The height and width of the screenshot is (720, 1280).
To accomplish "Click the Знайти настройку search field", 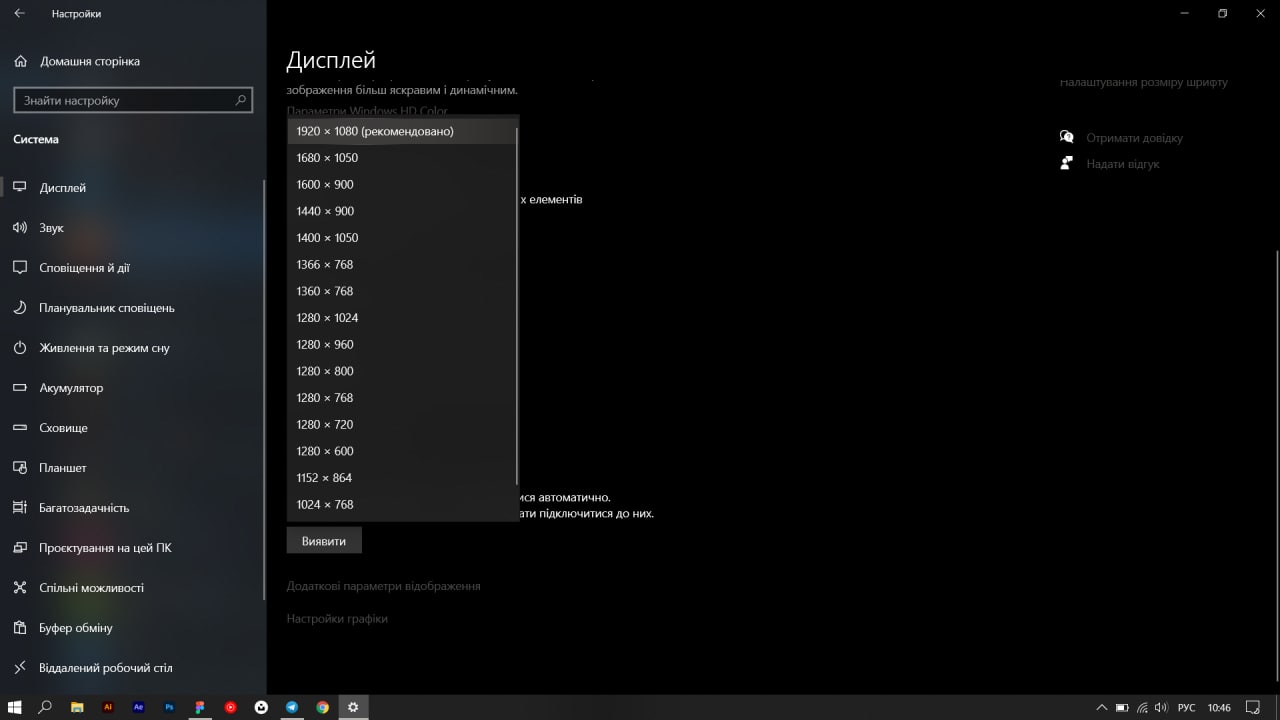I will (x=131, y=100).
